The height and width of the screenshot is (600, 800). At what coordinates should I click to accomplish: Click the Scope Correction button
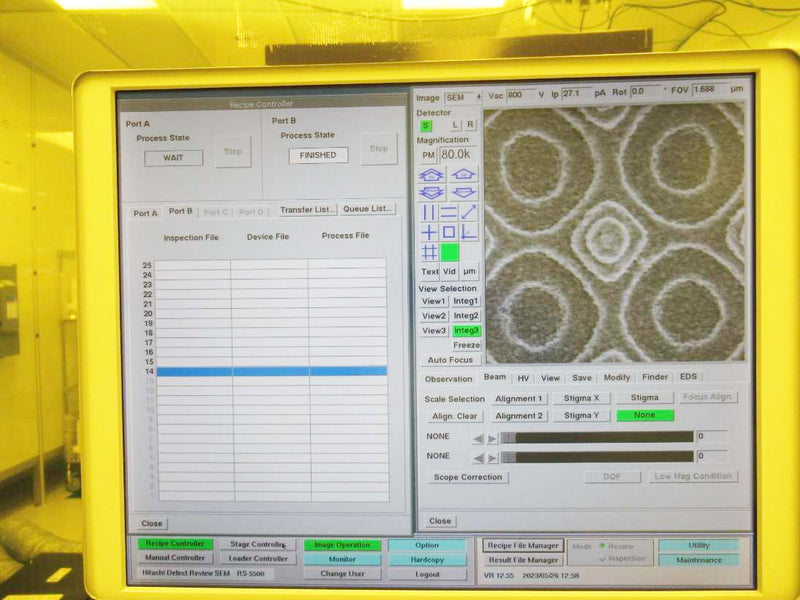point(468,478)
